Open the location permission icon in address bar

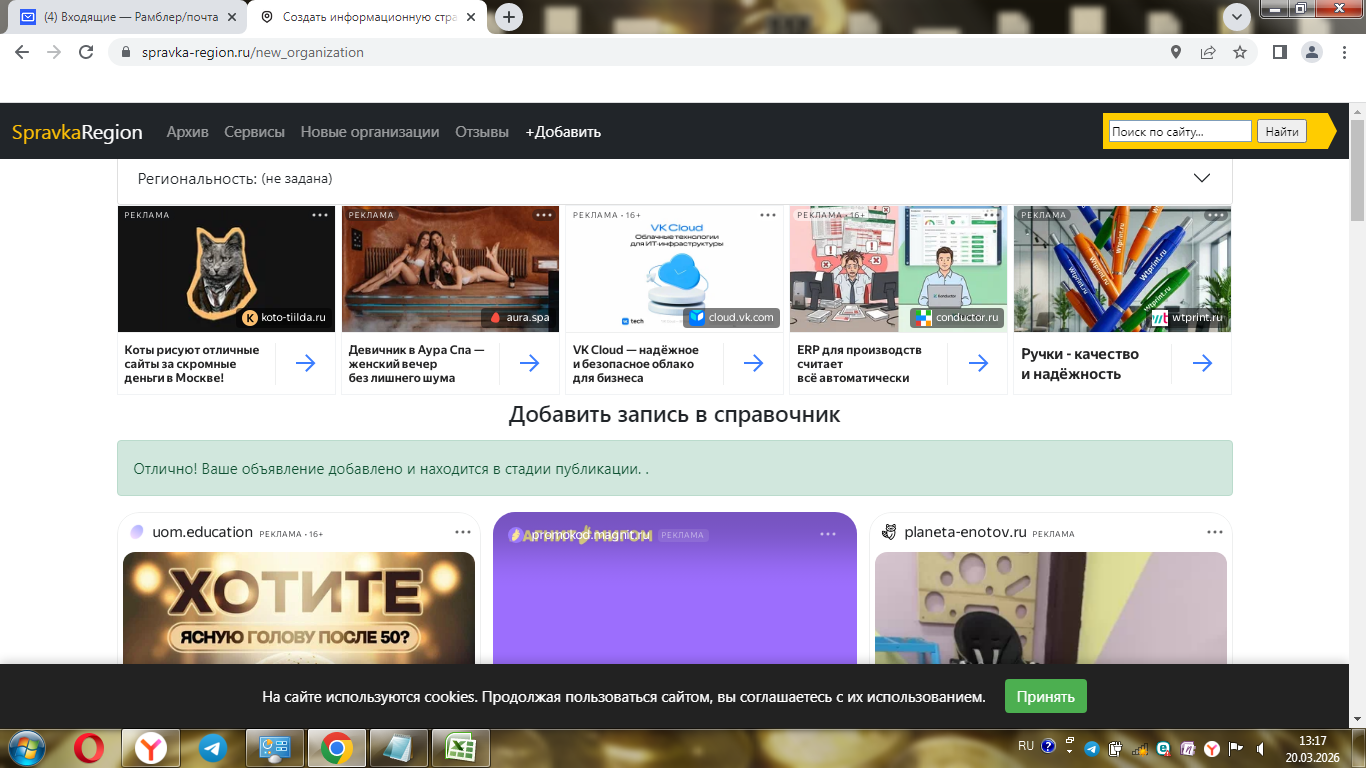tap(1176, 52)
